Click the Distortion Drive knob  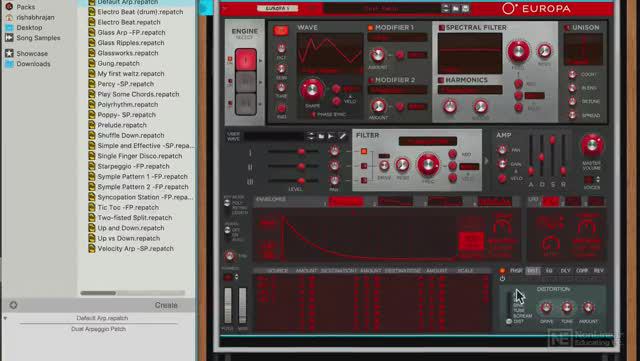[x=546, y=308]
